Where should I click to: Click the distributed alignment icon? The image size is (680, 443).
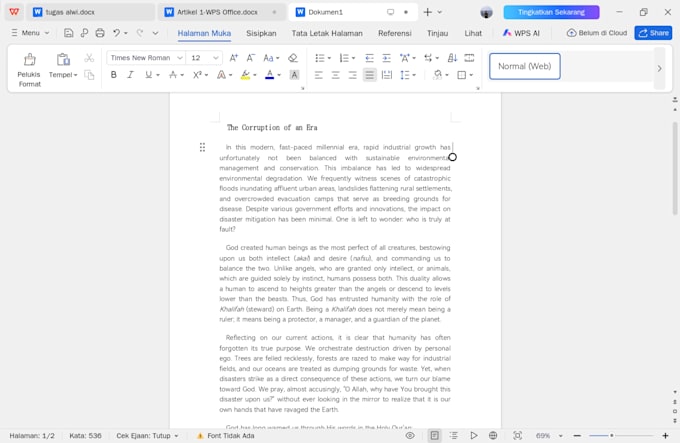pyautogui.click(x=386, y=75)
